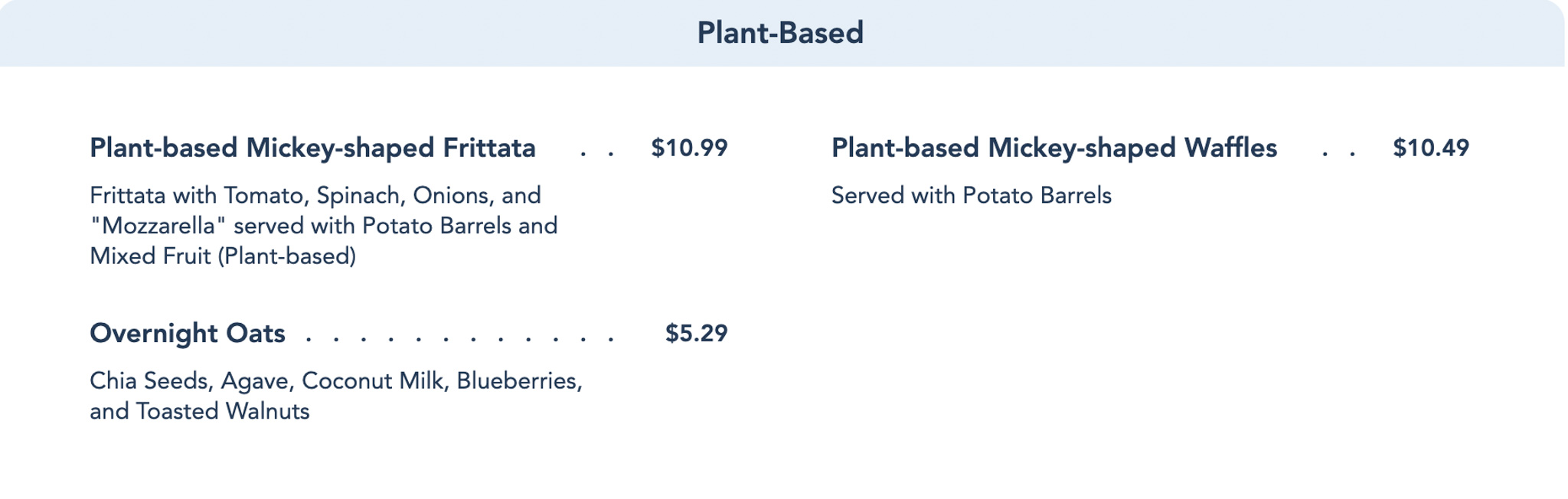Click the "and Toasted Walnuts" text
Viewport: 1568px width, 499px height.
click(199, 412)
